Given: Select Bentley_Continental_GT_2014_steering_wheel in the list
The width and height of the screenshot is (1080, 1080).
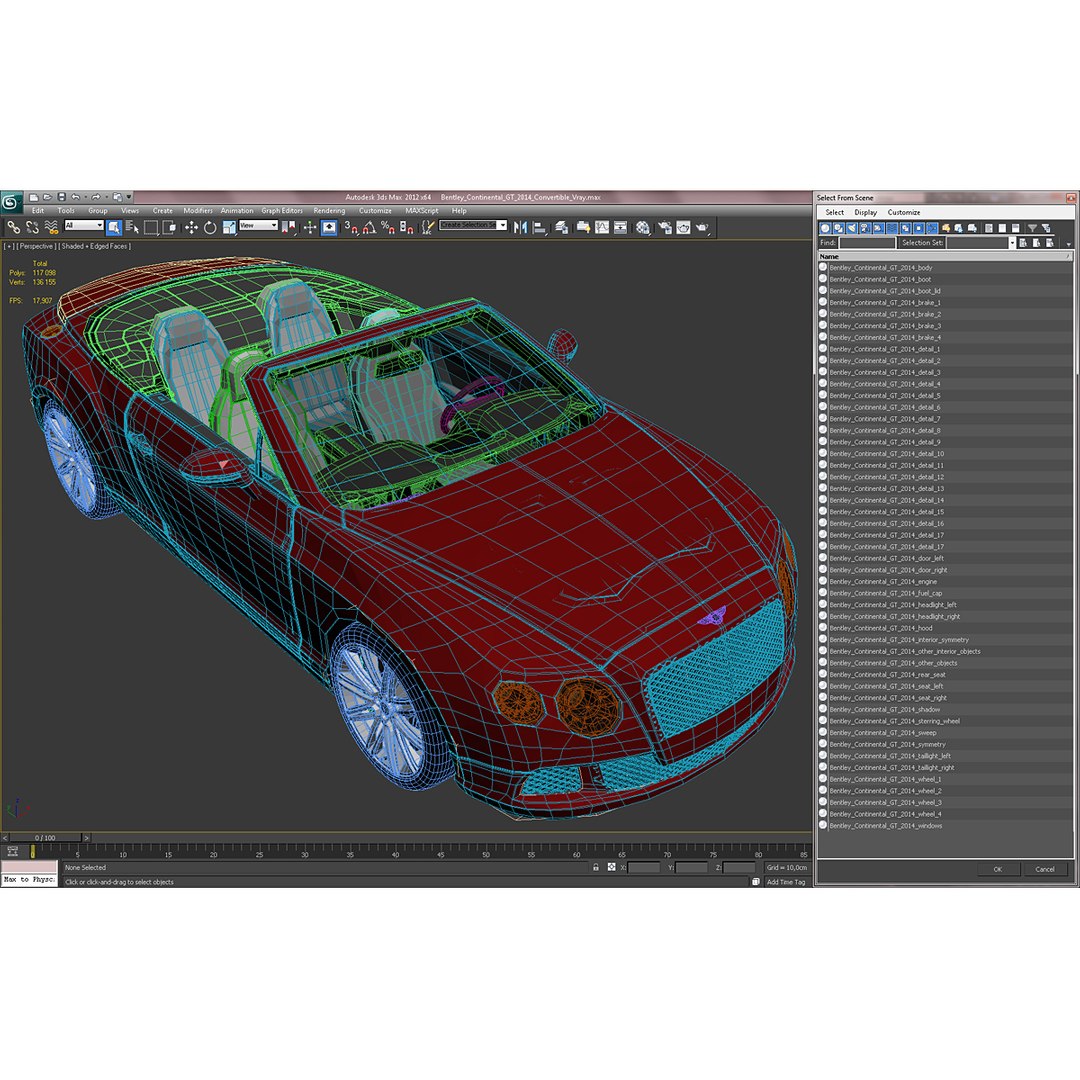Looking at the screenshot, I should (895, 721).
